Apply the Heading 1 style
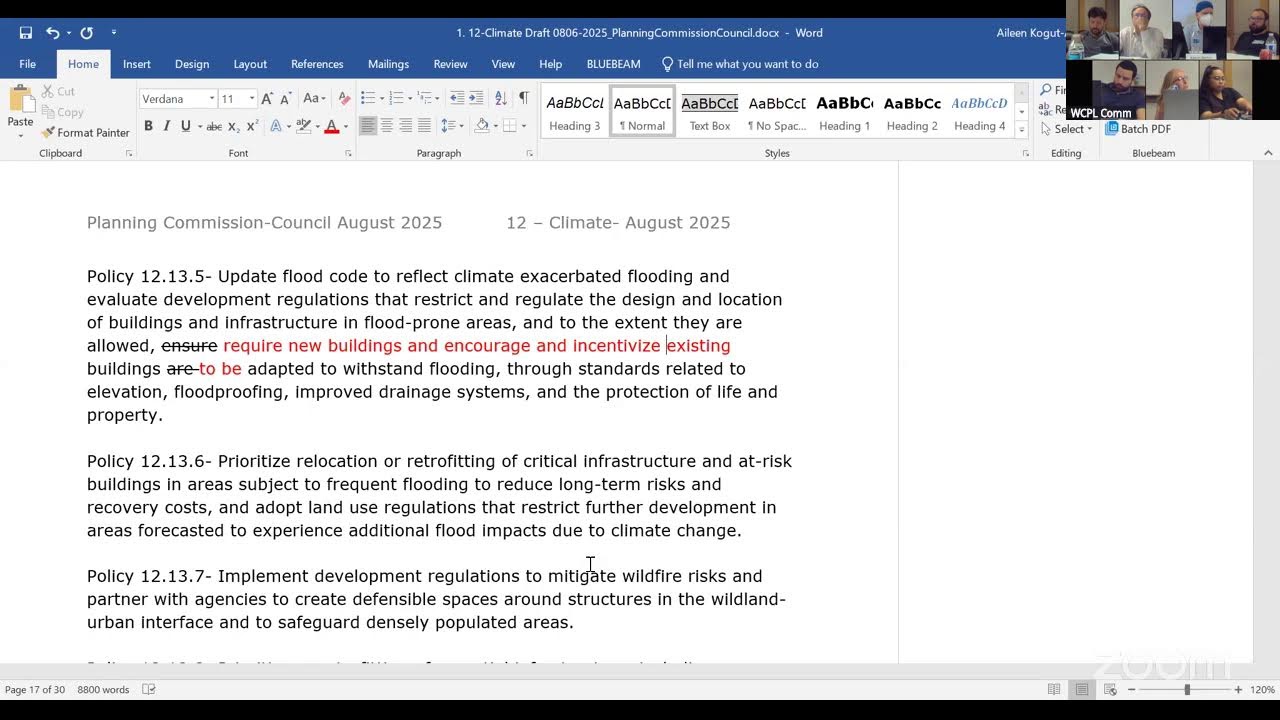Viewport: 1280px width, 720px height. (x=844, y=112)
